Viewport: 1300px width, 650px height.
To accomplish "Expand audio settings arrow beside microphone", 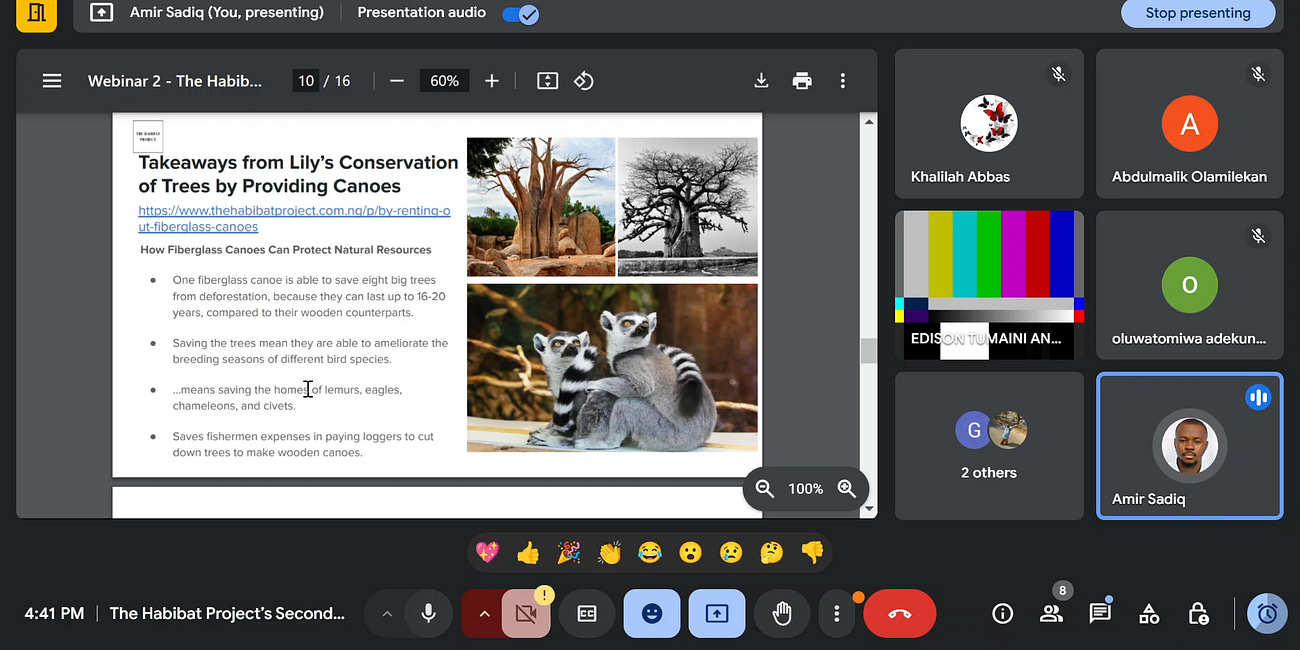I will [x=386, y=614].
